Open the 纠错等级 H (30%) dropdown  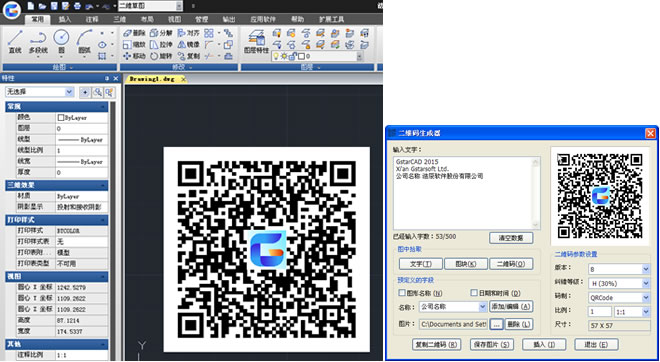coord(646,283)
